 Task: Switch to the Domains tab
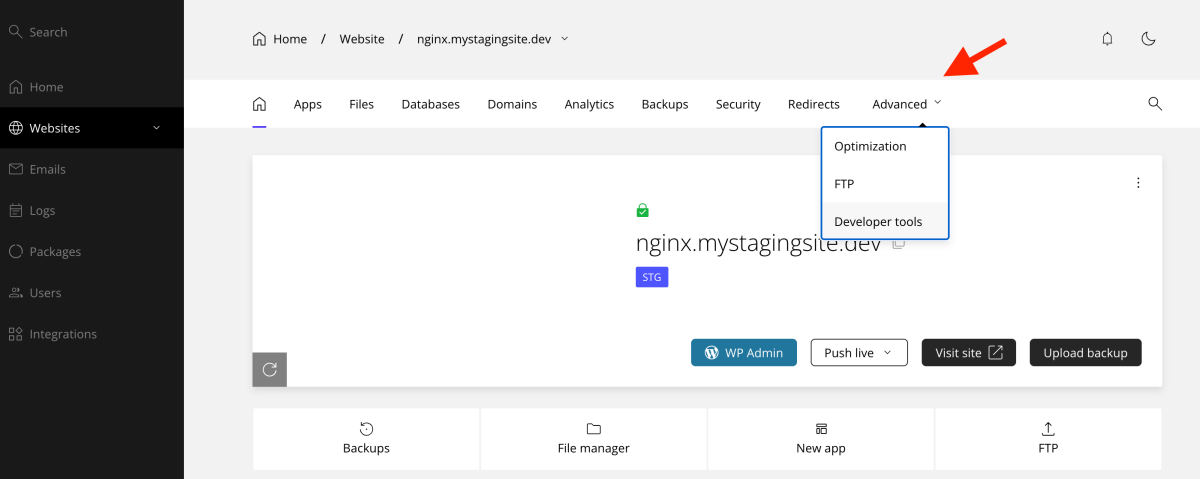click(x=512, y=104)
